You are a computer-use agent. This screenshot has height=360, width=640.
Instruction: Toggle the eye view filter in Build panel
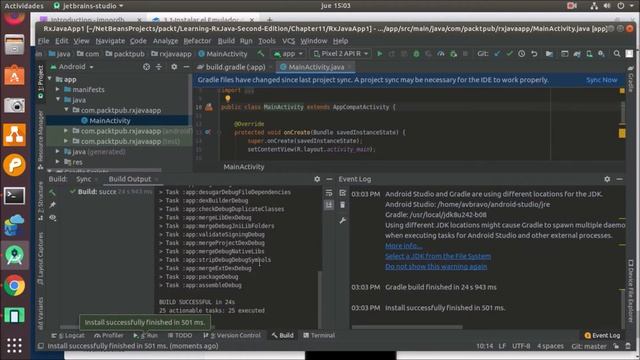(53, 218)
